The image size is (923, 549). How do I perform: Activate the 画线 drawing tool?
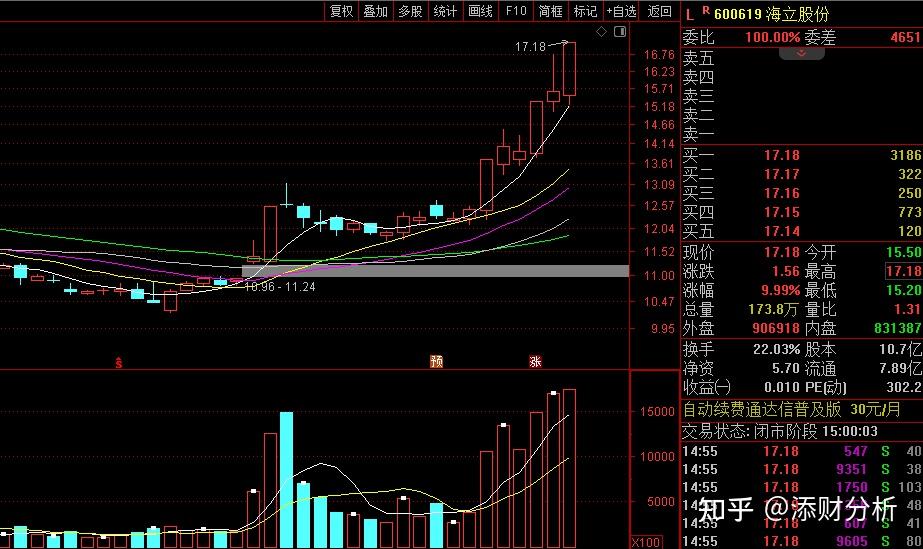pos(480,11)
